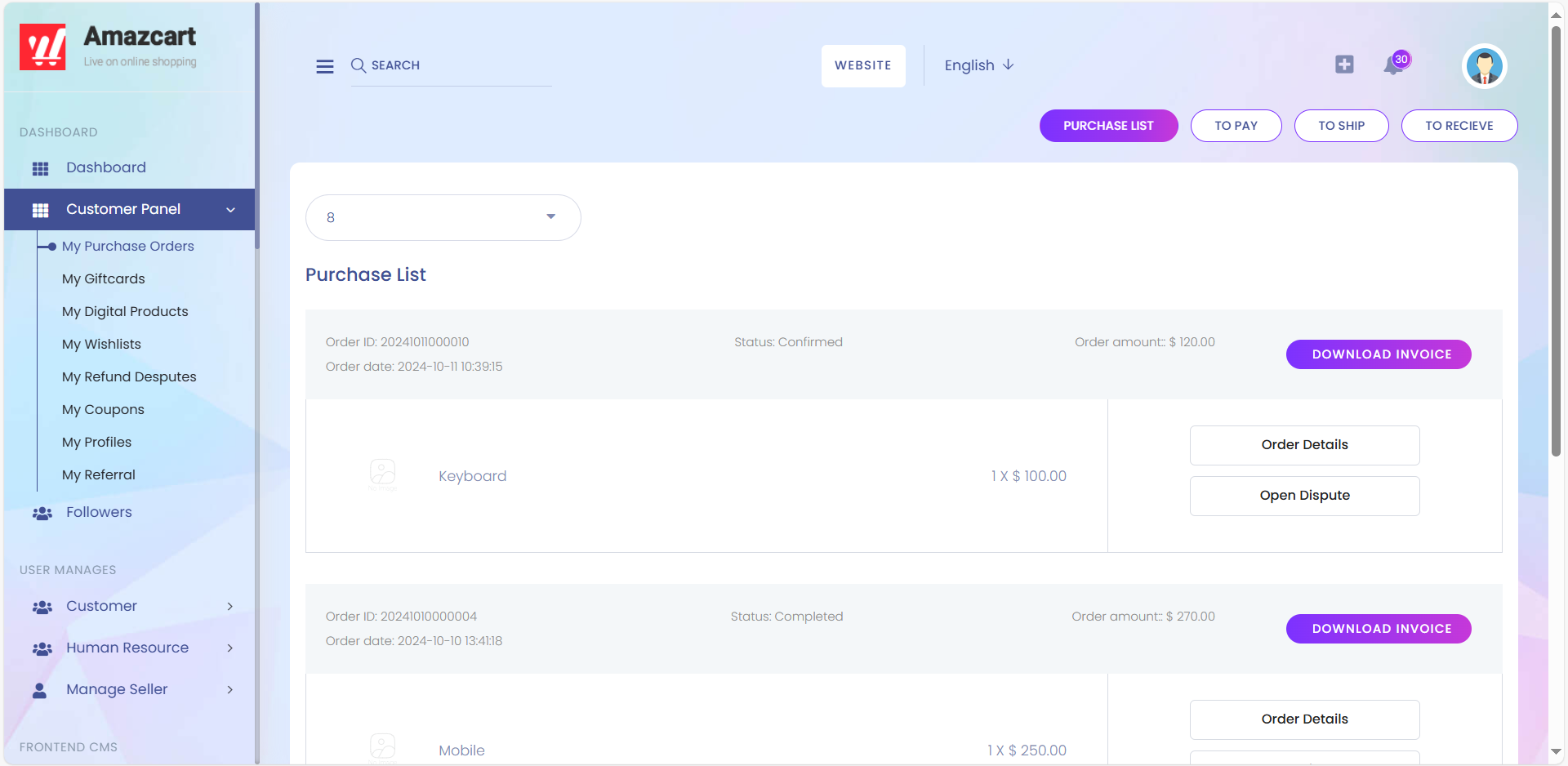
Task: Open the plus quick-add icon
Action: click(1344, 65)
